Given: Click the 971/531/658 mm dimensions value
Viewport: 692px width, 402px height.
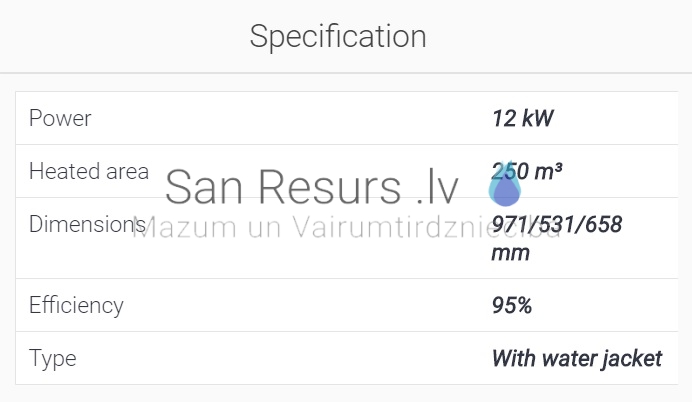Looking at the screenshot, I should pos(557,238).
